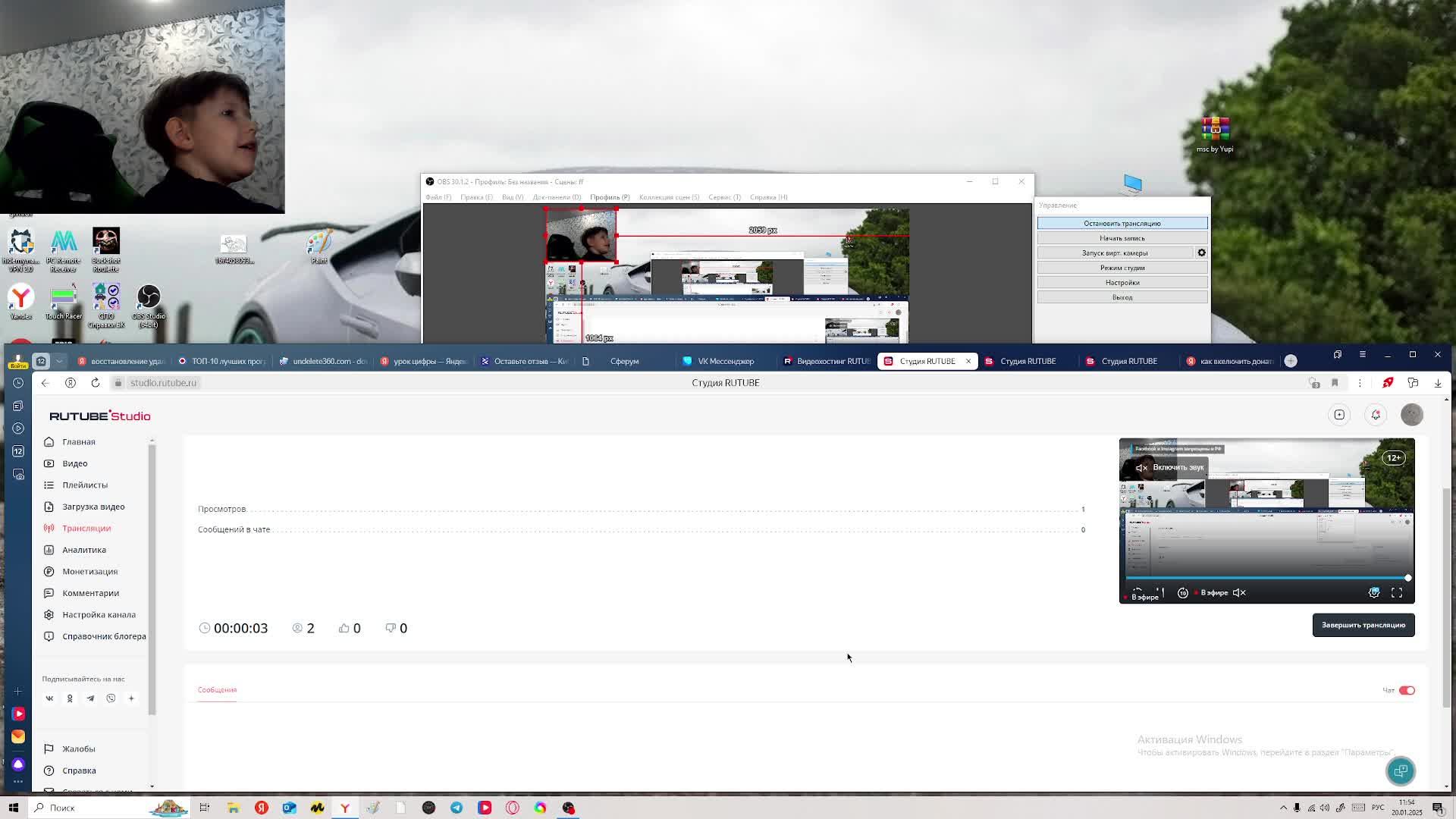Click the Telegram social icon
The image size is (1456, 819).
tap(90, 698)
